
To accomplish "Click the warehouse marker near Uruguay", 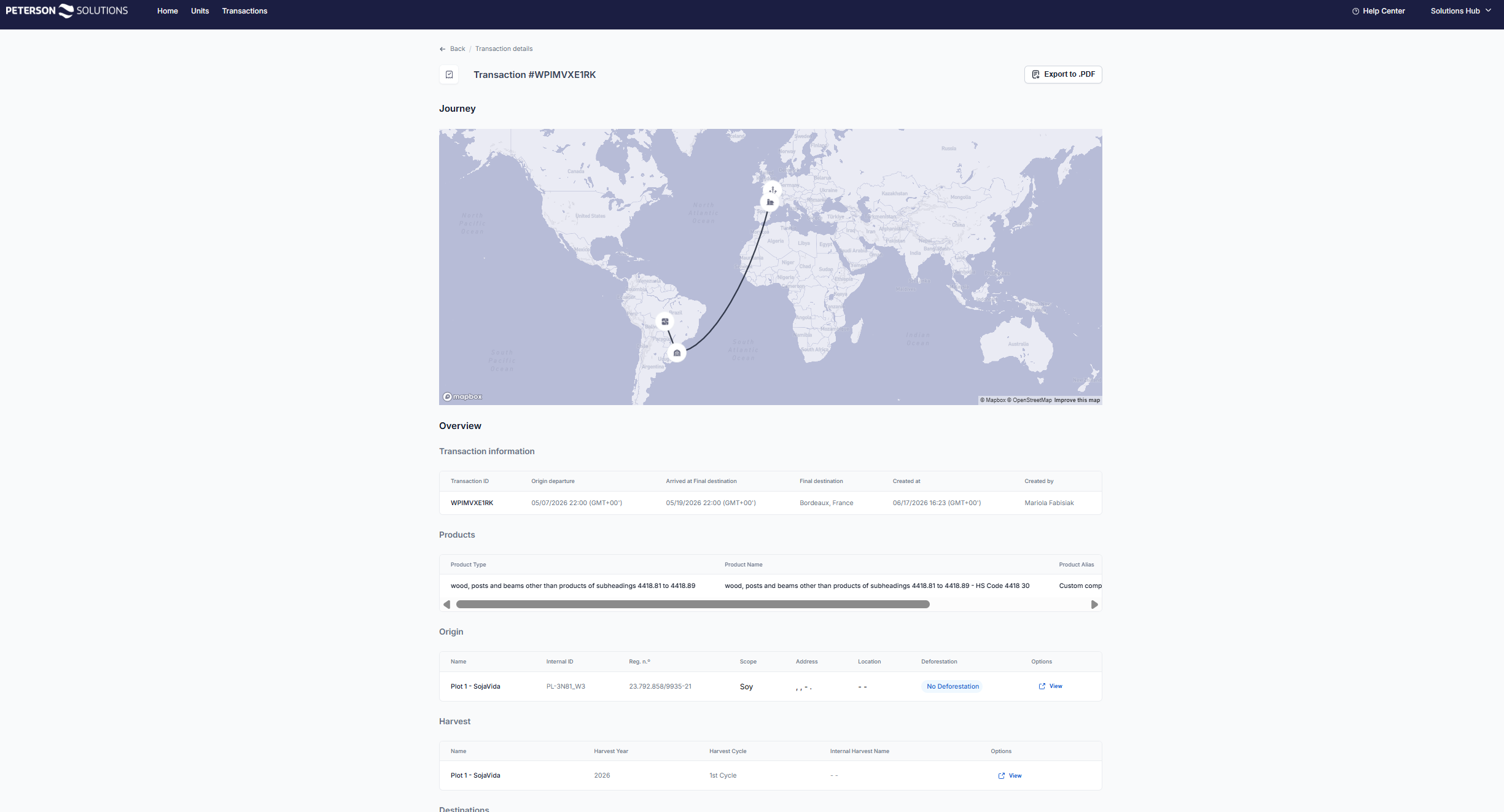I will [x=677, y=353].
